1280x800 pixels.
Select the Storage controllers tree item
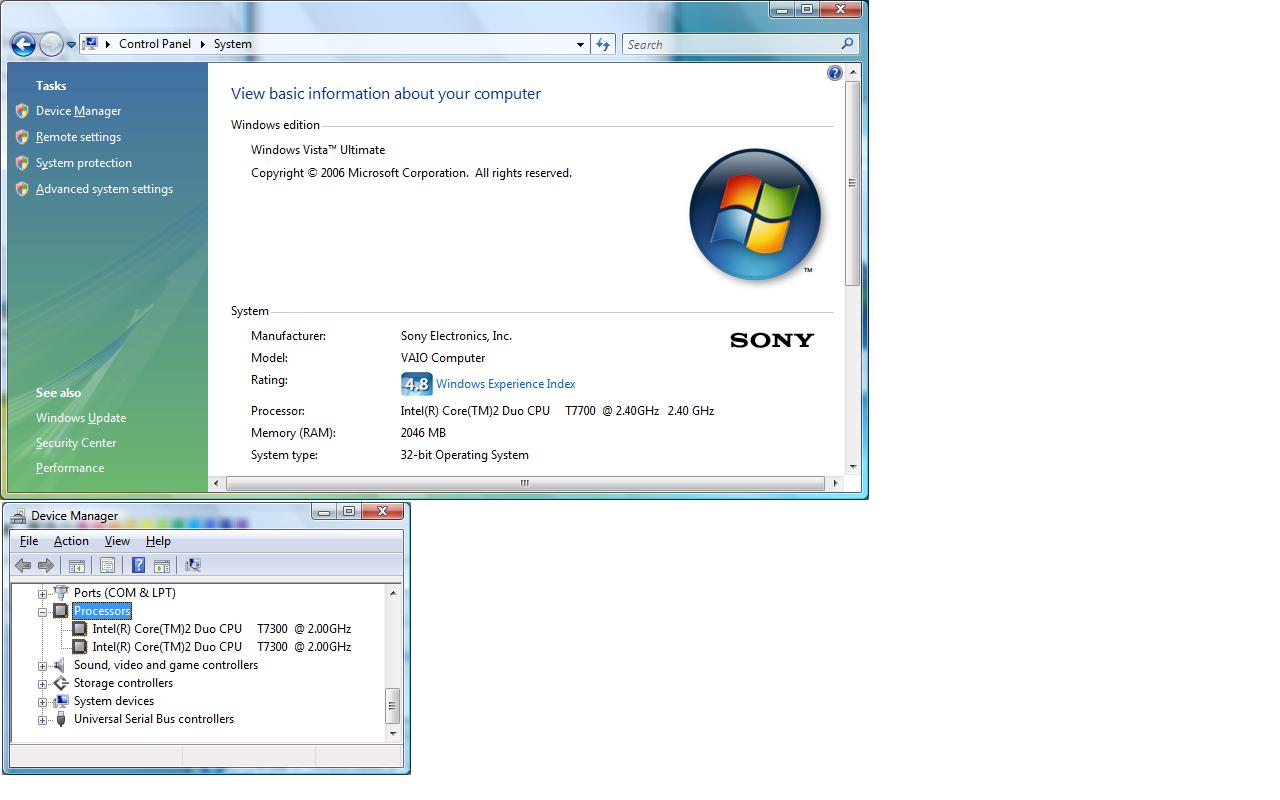[123, 683]
